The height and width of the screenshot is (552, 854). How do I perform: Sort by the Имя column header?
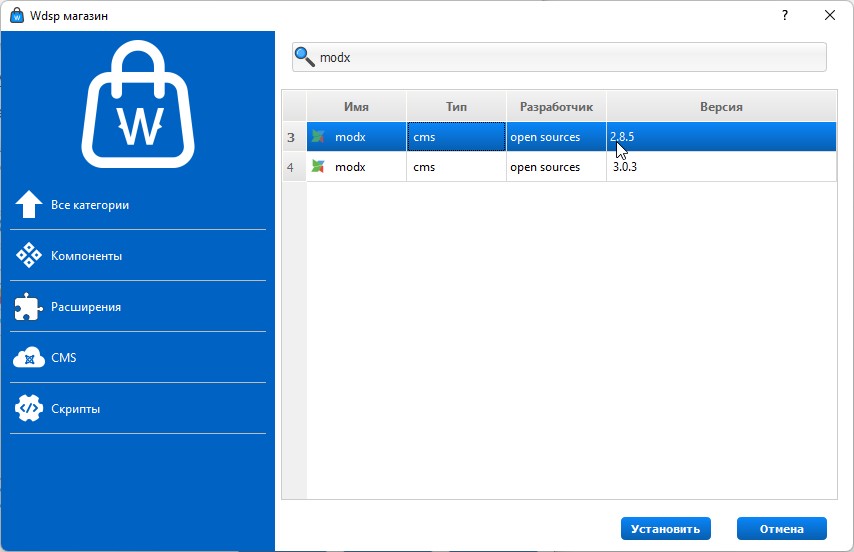click(356, 107)
